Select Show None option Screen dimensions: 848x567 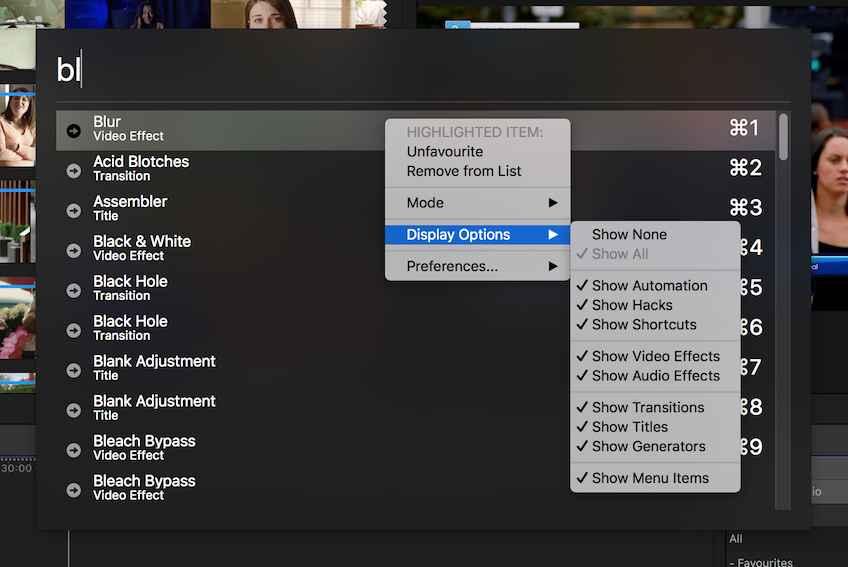[x=629, y=234]
